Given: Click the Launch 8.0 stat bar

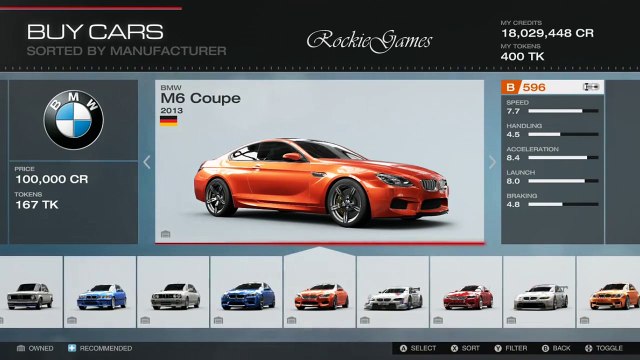Looking at the screenshot, I should point(563,180).
